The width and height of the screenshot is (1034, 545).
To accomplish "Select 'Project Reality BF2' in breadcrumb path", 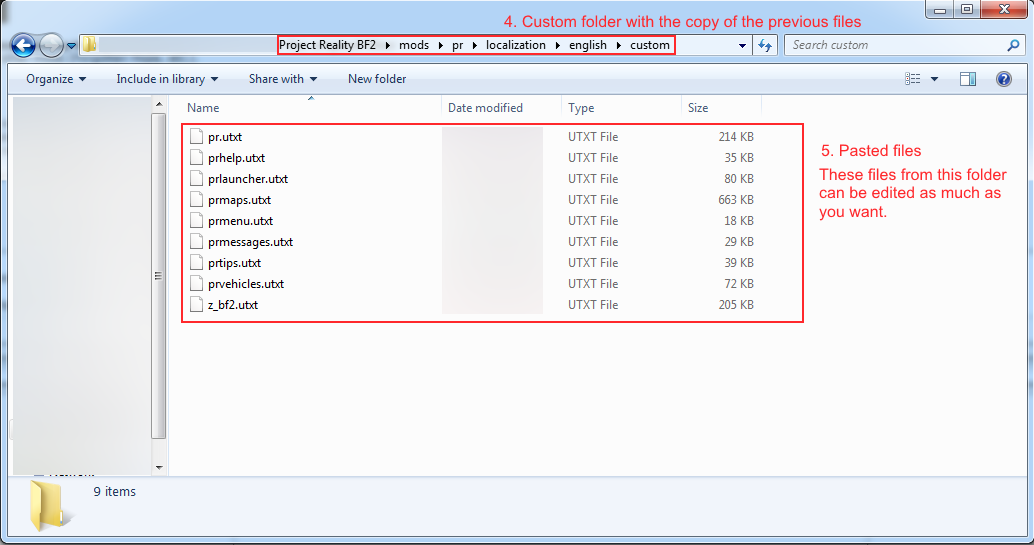I will coord(327,45).
